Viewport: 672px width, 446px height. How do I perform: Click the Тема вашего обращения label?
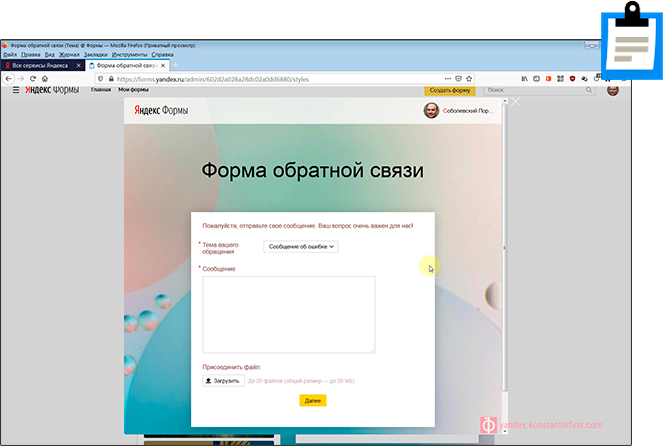point(220,248)
